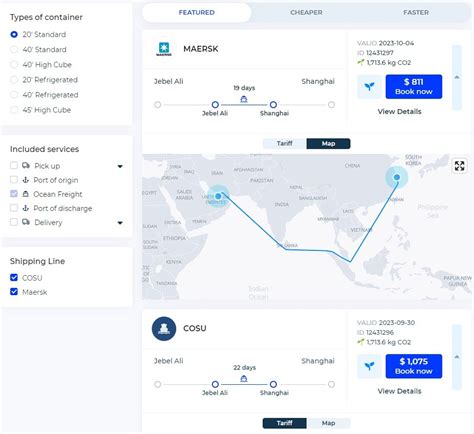
Task: Click Shanghai marker on map
Action: coord(397,177)
